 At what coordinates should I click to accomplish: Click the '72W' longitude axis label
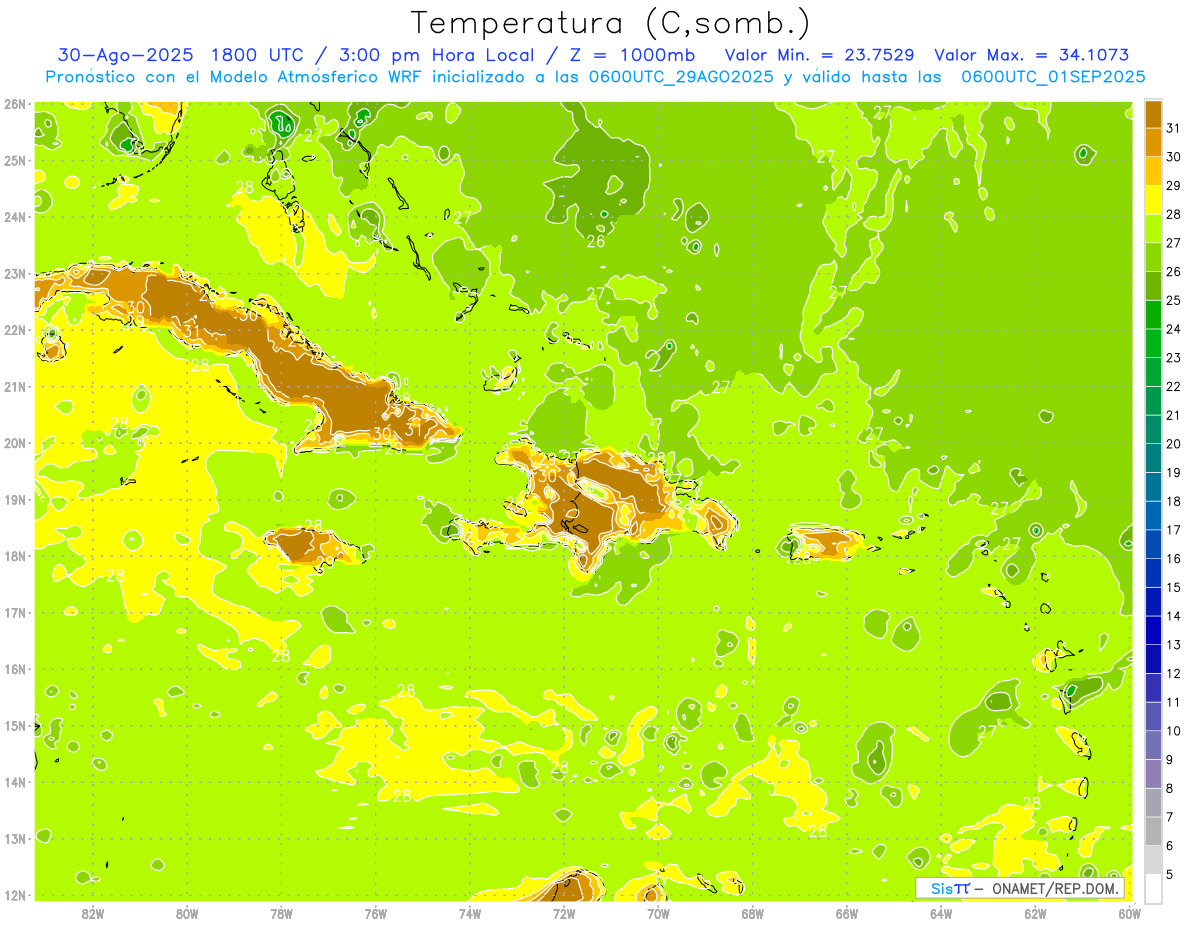click(x=564, y=913)
